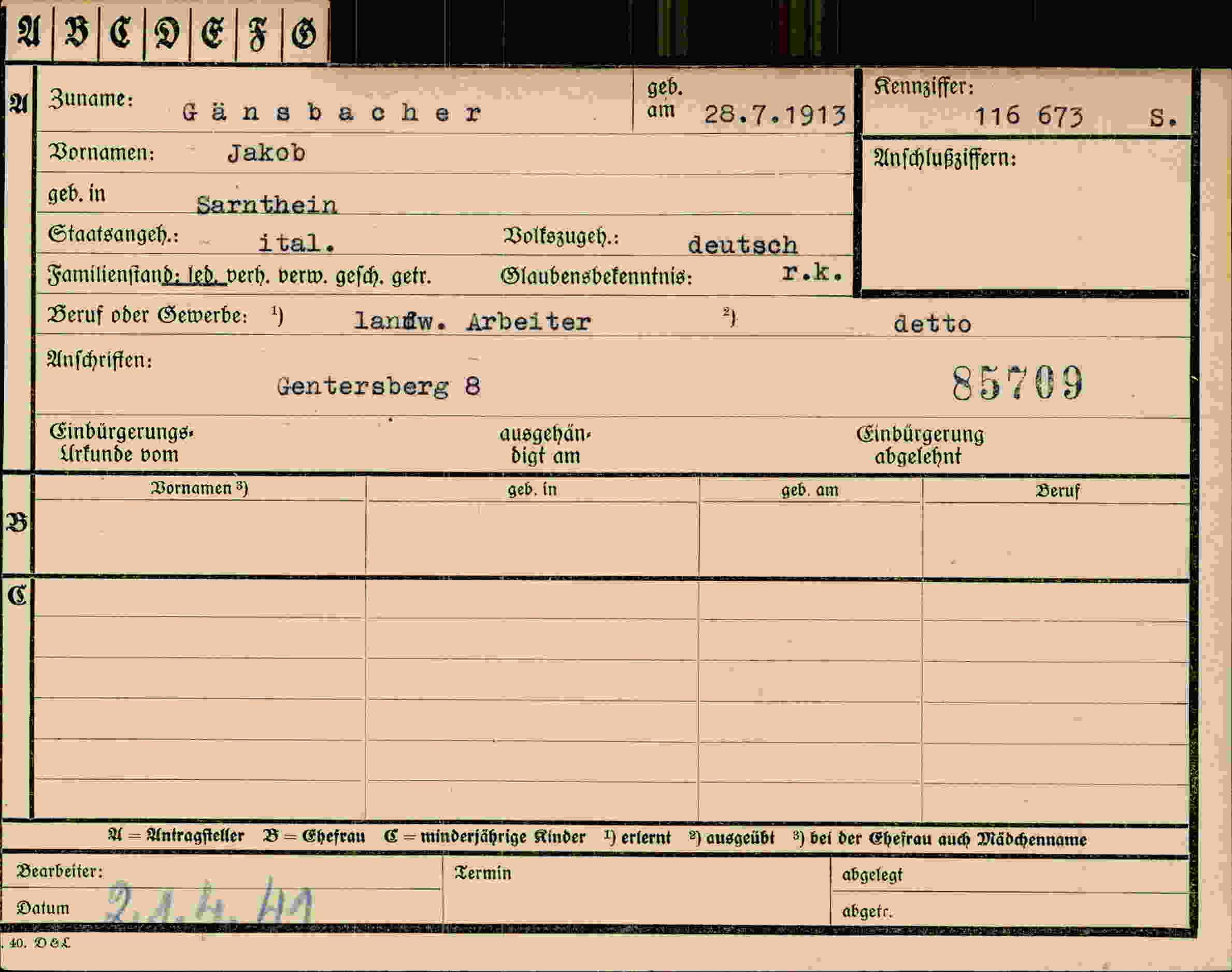1232x972 pixels.
Task: Click the 'Einbürgerung abgelehnt' label
Action: 920,445
